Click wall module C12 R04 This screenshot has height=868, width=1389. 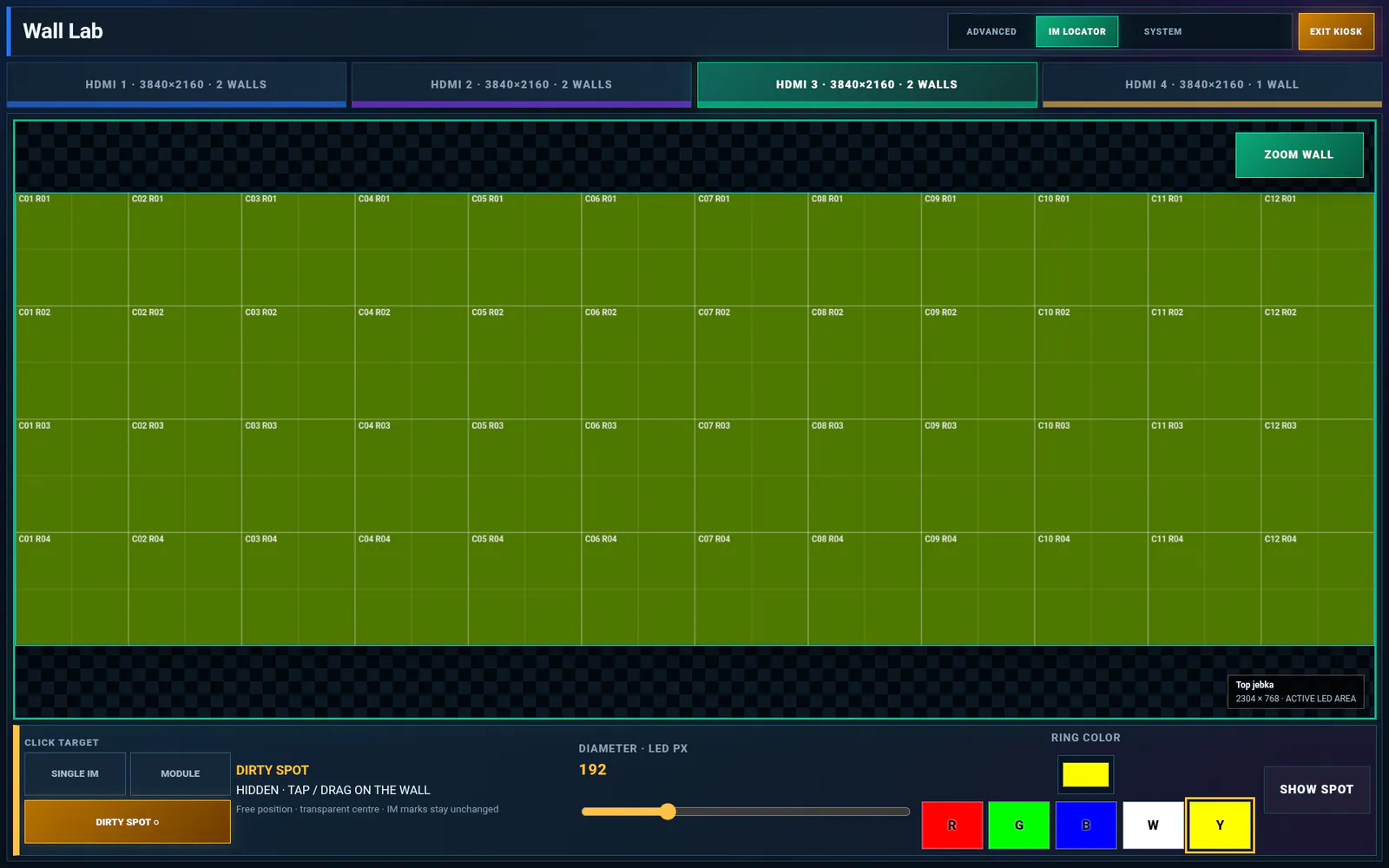(1318, 589)
